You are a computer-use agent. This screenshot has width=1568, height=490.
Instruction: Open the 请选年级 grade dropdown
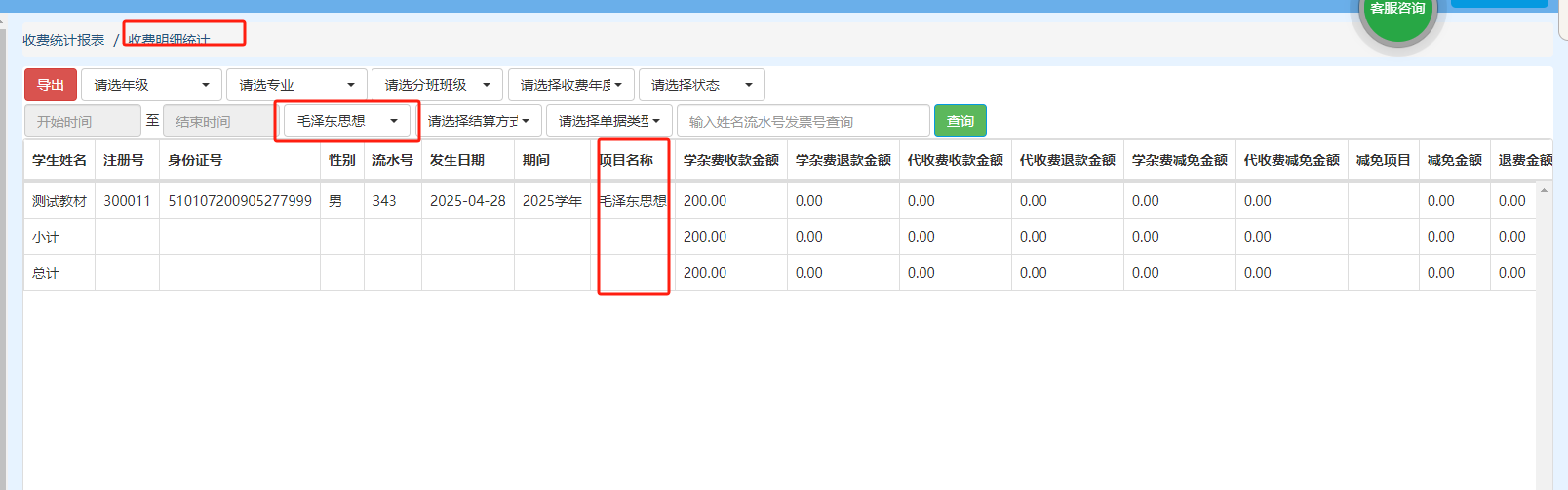(151, 85)
